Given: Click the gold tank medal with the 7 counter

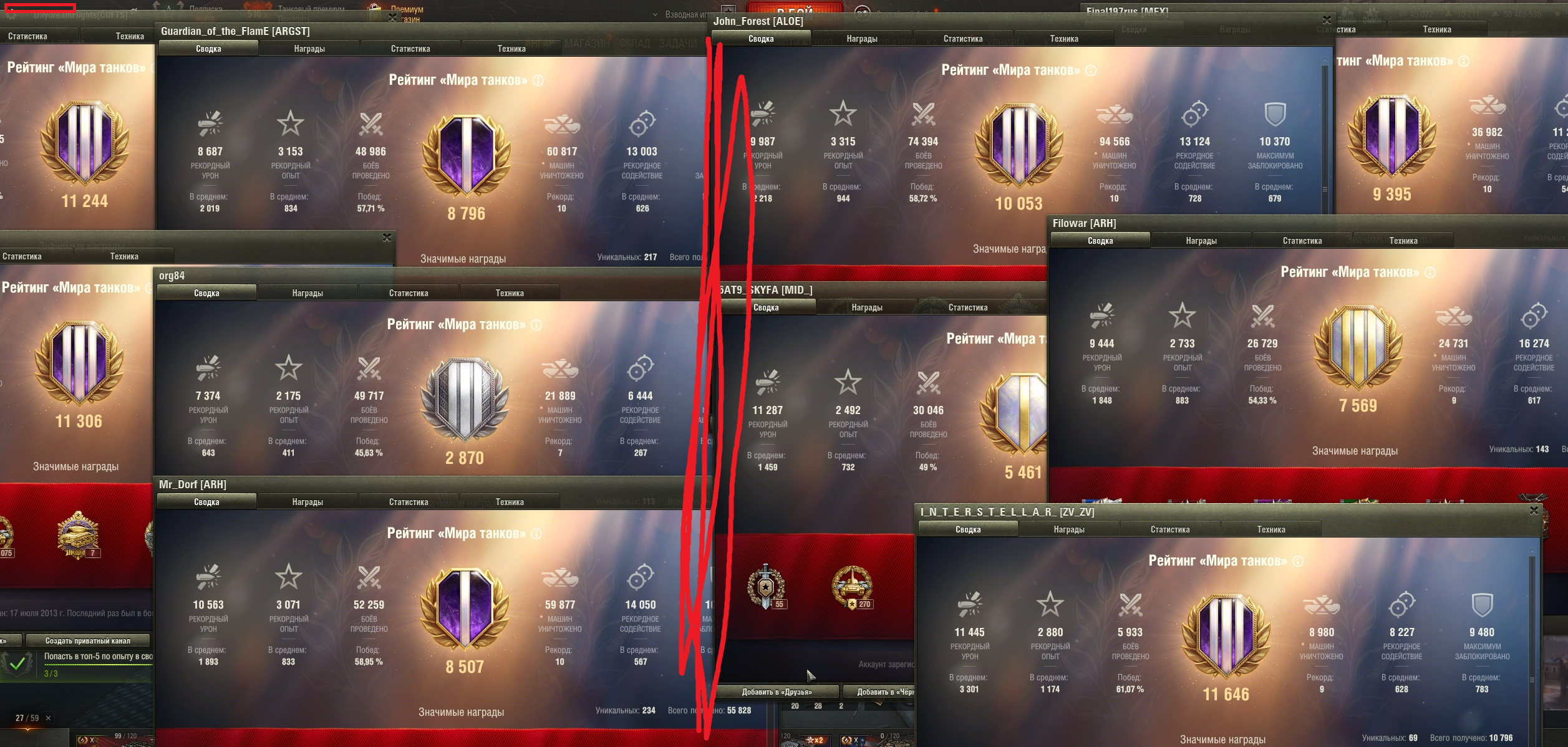Looking at the screenshot, I should (x=78, y=534).
